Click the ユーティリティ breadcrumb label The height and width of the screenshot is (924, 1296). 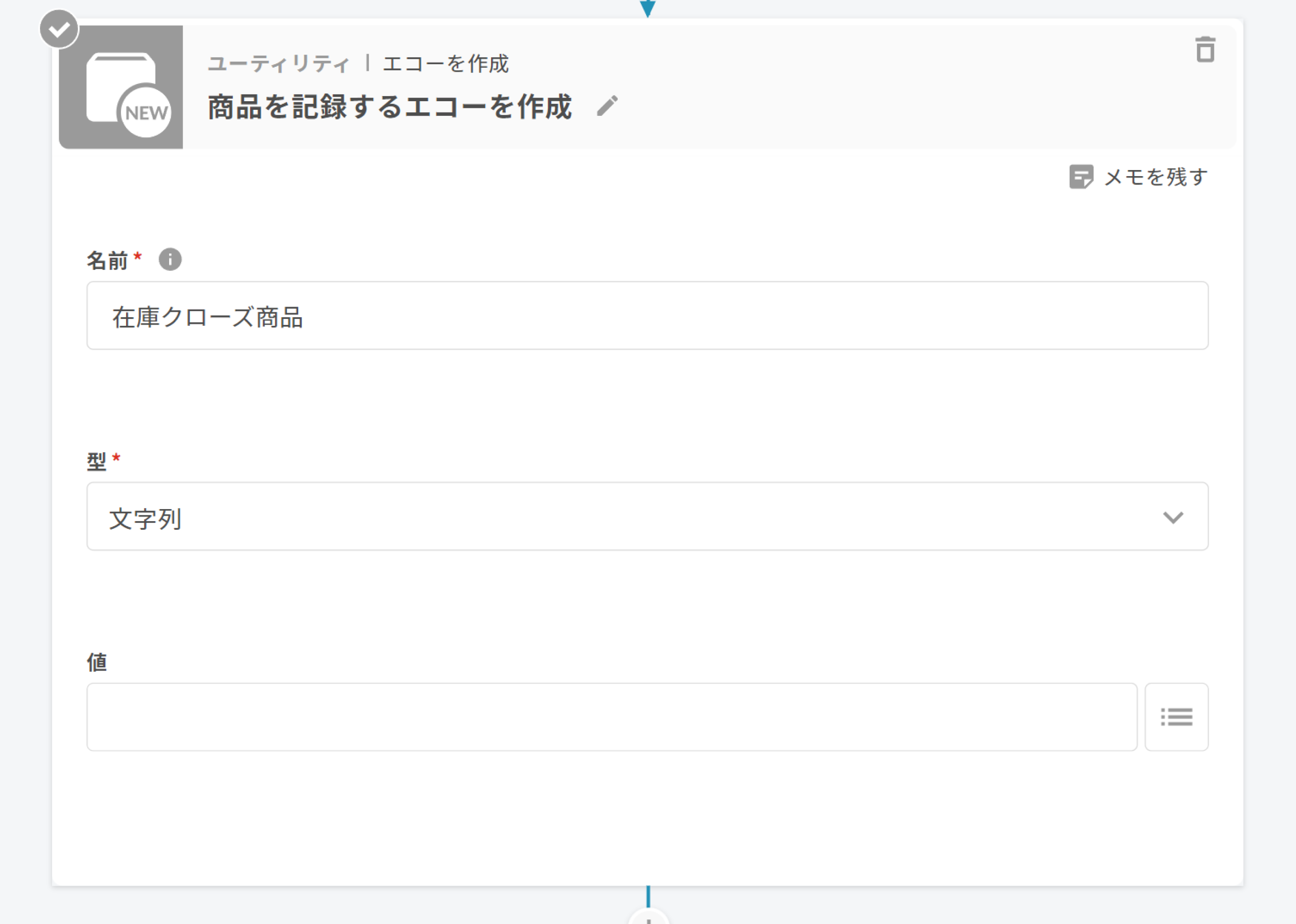tap(278, 64)
